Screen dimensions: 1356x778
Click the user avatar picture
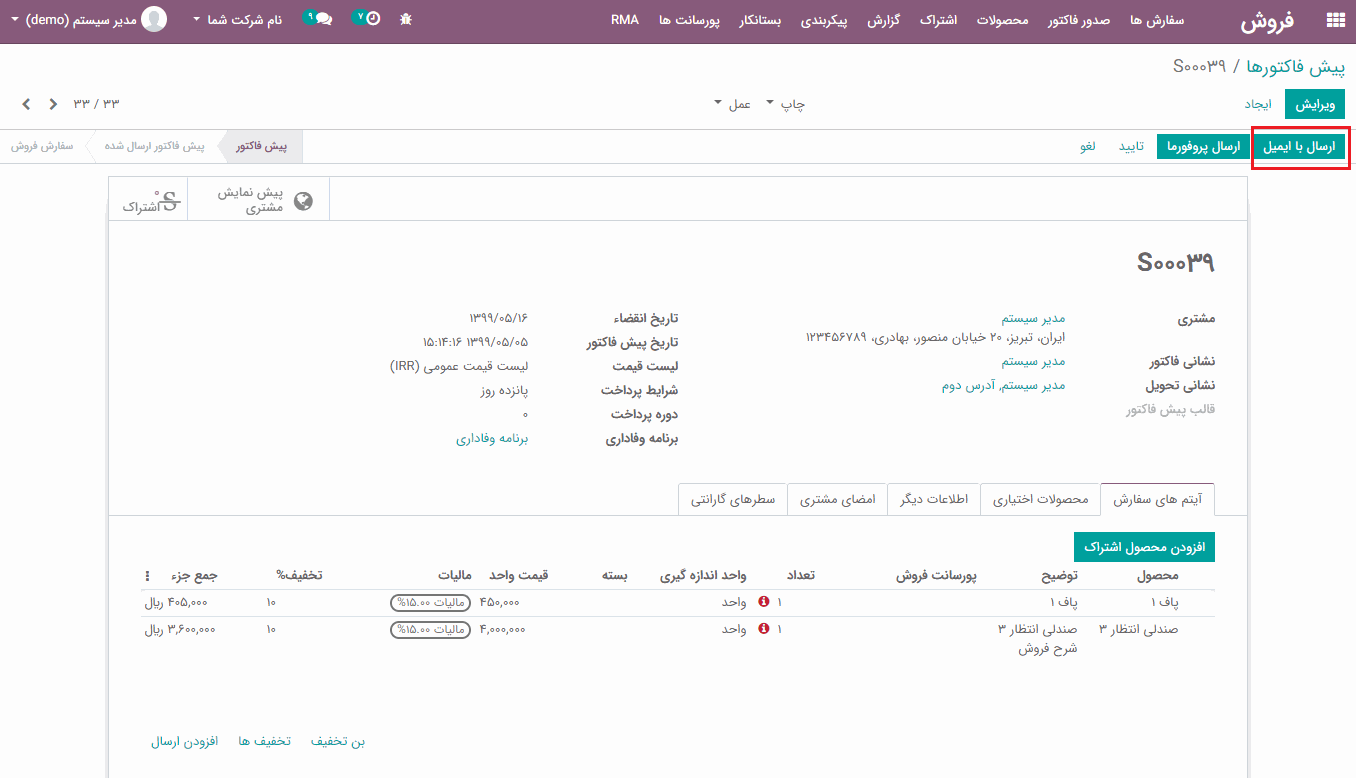click(154, 19)
